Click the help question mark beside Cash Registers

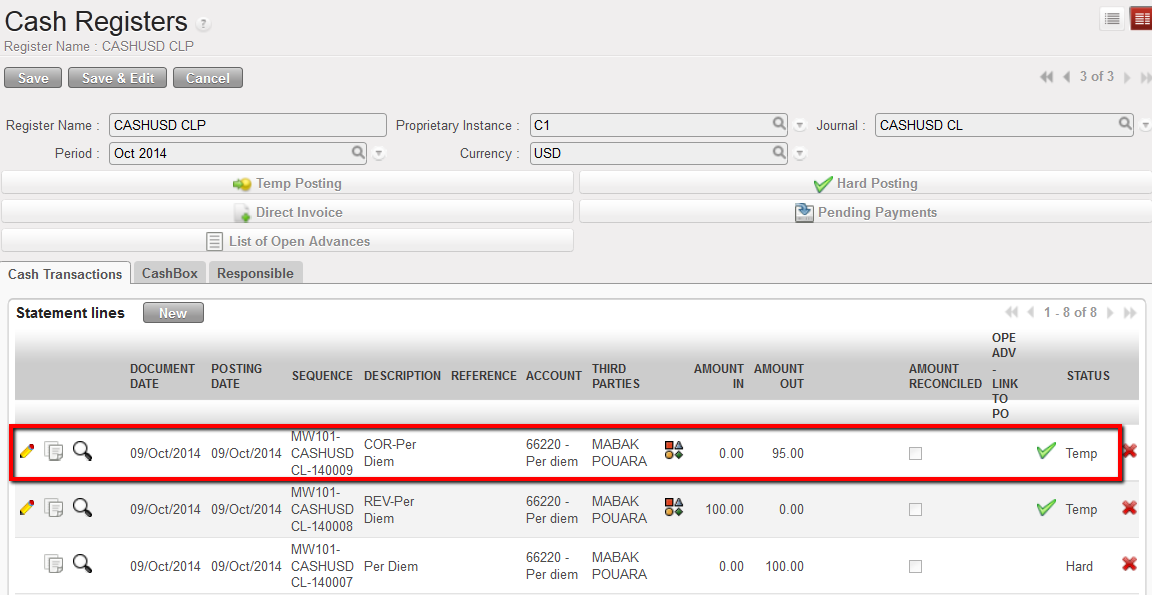coord(204,24)
